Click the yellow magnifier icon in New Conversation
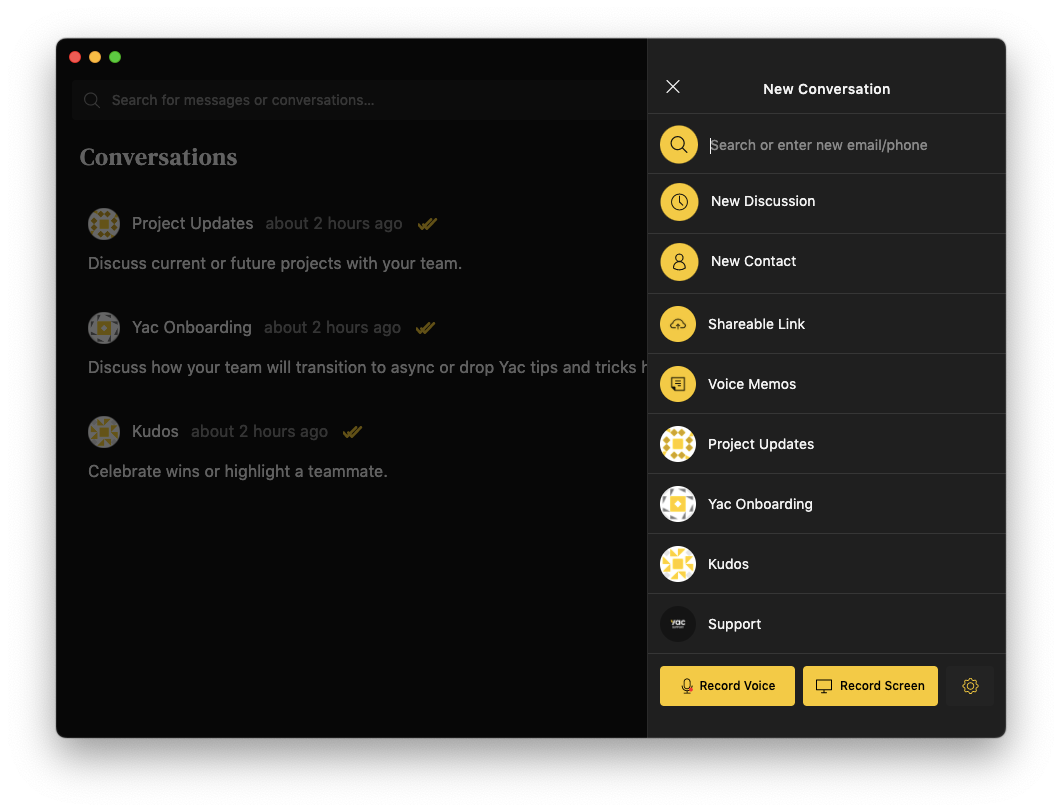This screenshot has width=1062, height=812. [x=679, y=144]
